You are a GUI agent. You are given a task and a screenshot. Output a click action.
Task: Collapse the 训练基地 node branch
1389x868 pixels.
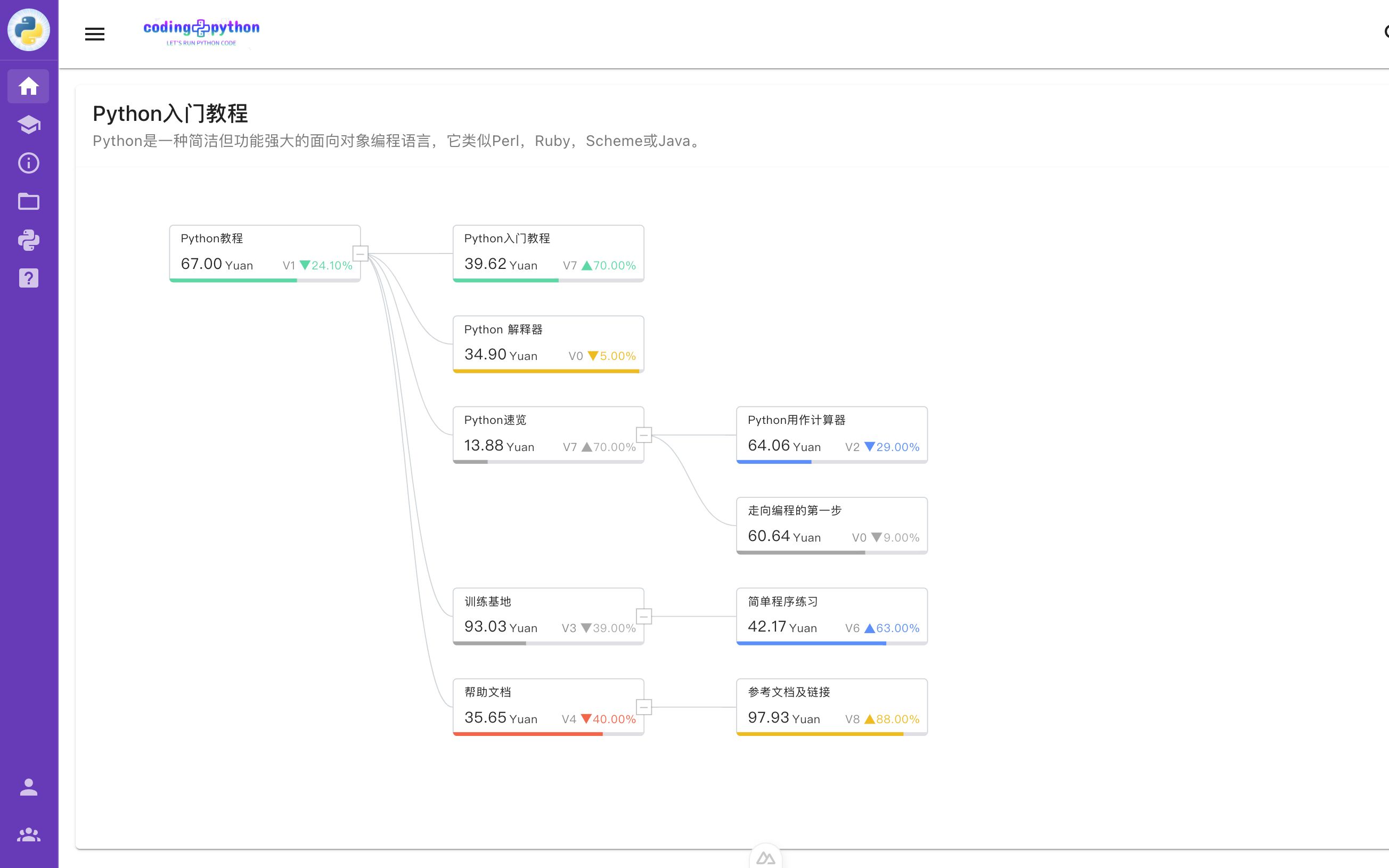[x=644, y=617]
